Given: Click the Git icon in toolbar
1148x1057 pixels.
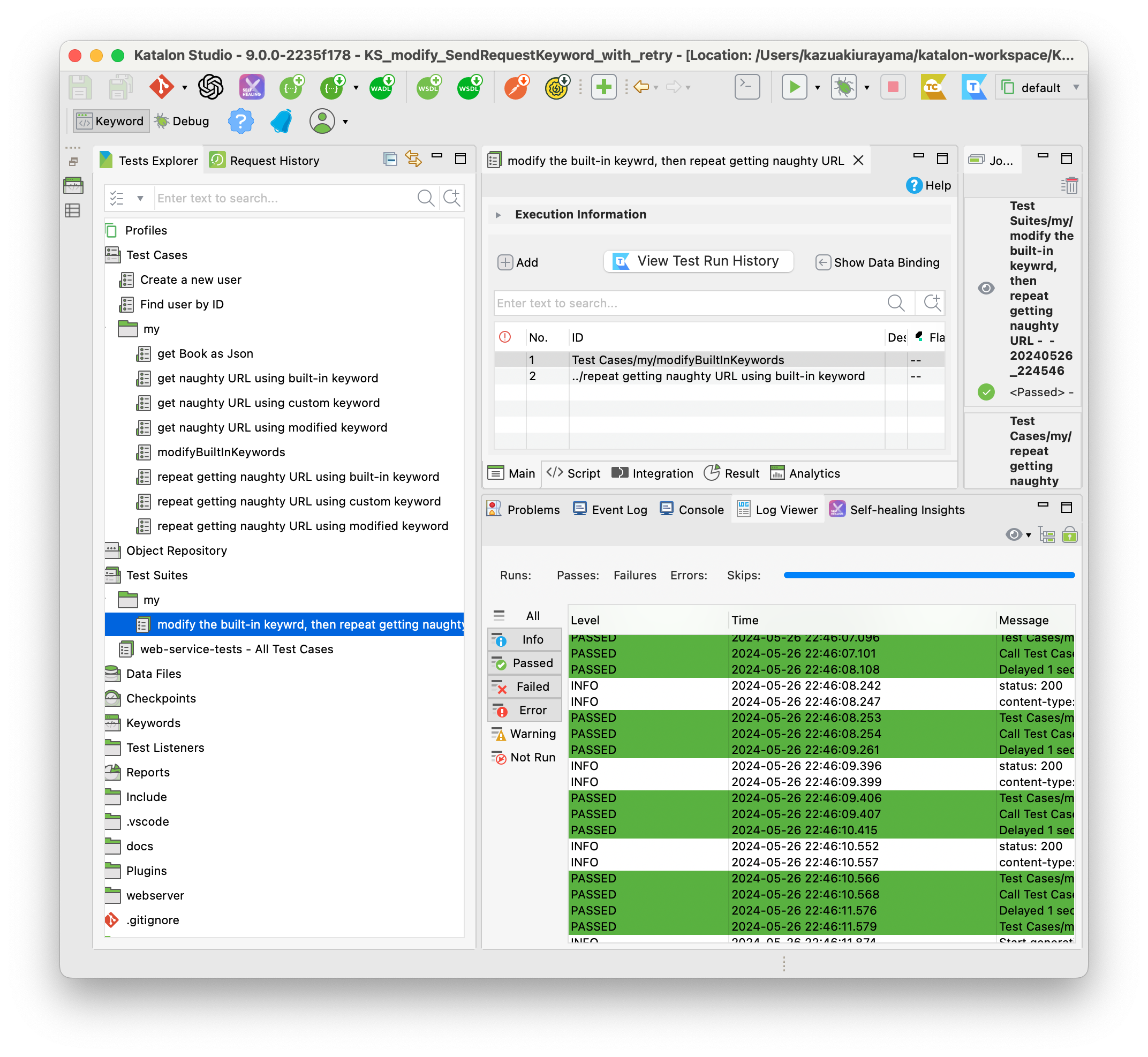Looking at the screenshot, I should tap(162, 87).
